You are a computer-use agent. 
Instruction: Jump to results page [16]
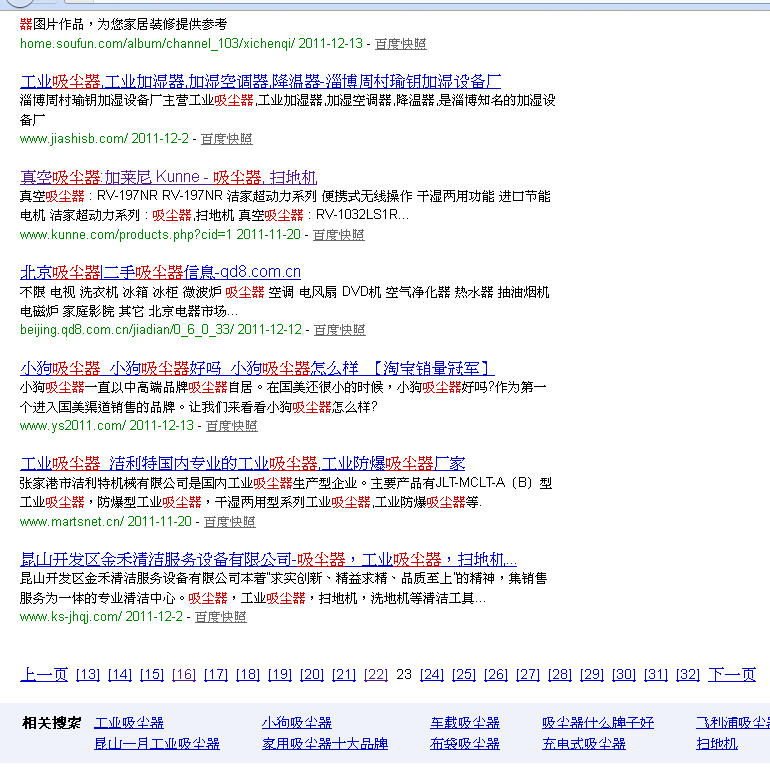pos(184,675)
